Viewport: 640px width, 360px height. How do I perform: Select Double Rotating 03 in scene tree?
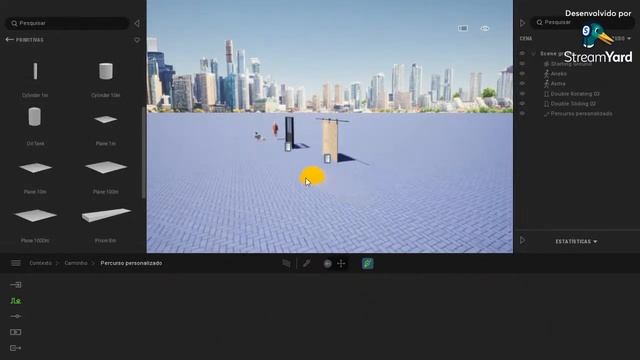click(575, 94)
